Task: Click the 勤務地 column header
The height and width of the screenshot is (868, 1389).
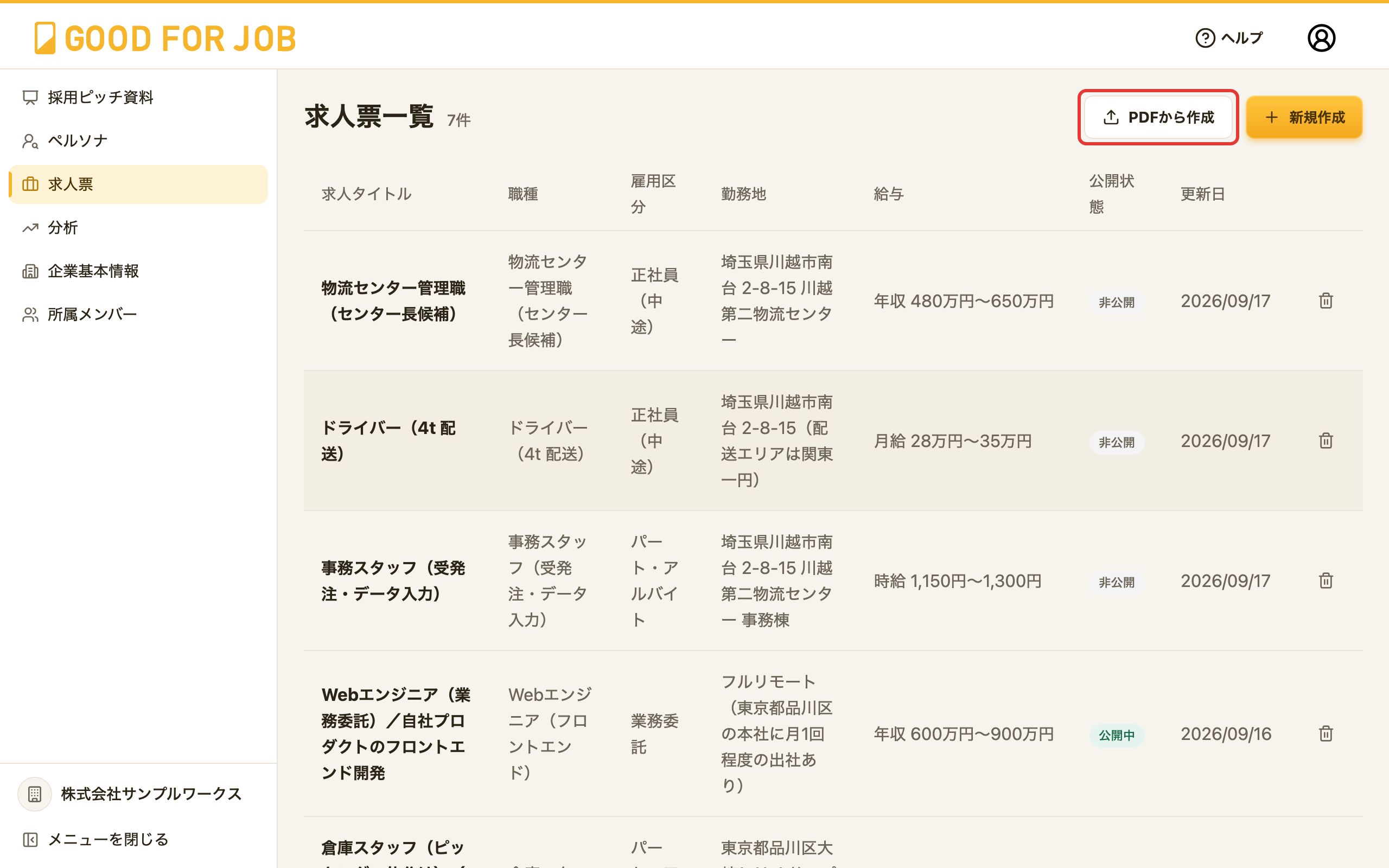Action: pos(743,194)
